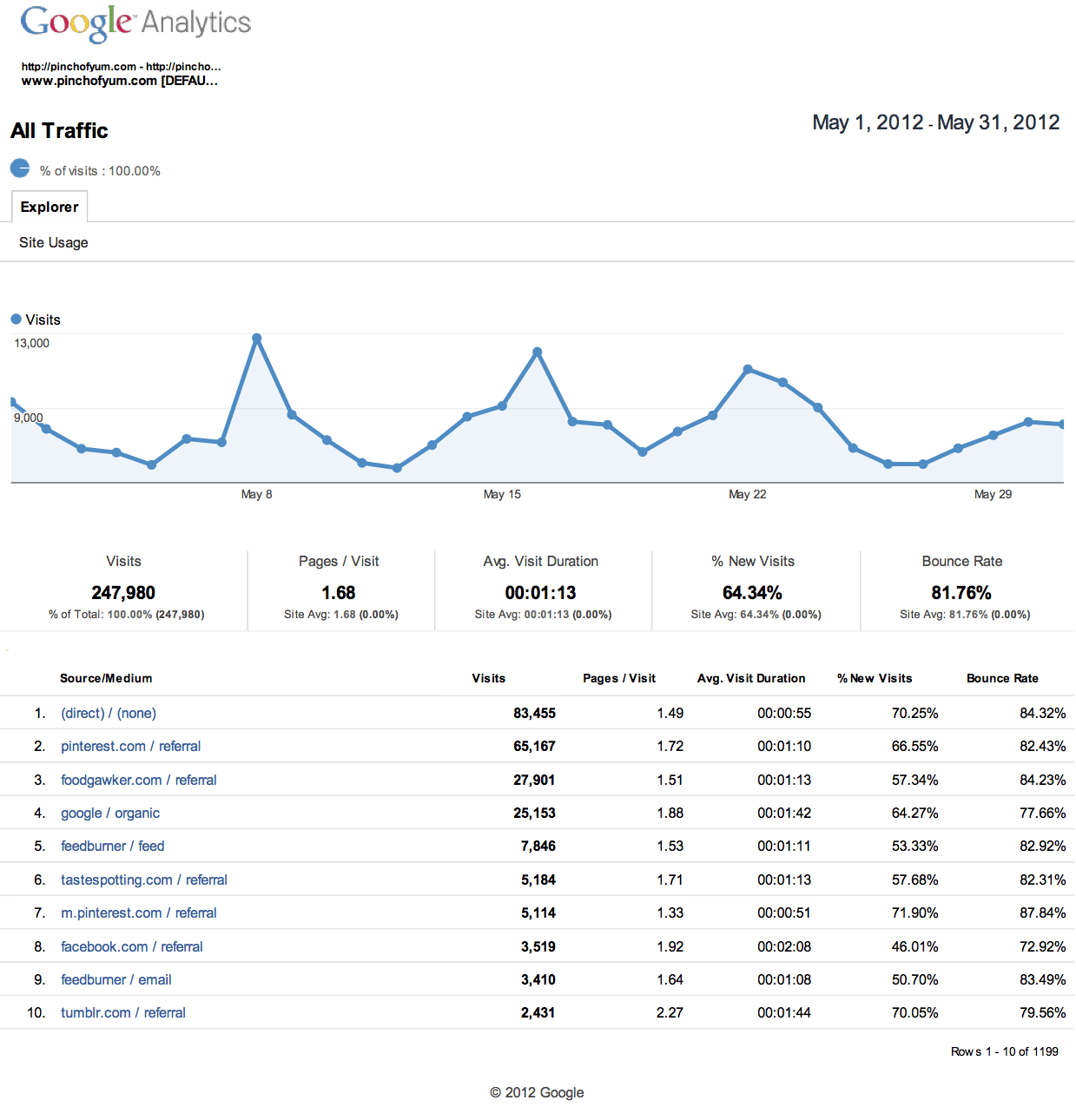Switch to the Explorer tab
The image size is (1076, 1120).
tap(50, 207)
